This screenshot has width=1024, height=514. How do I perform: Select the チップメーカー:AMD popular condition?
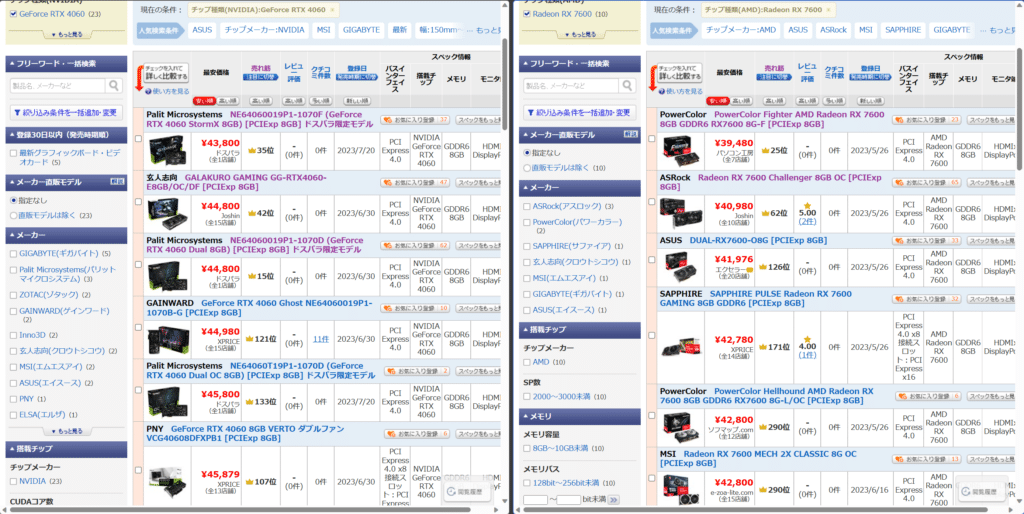(741, 30)
